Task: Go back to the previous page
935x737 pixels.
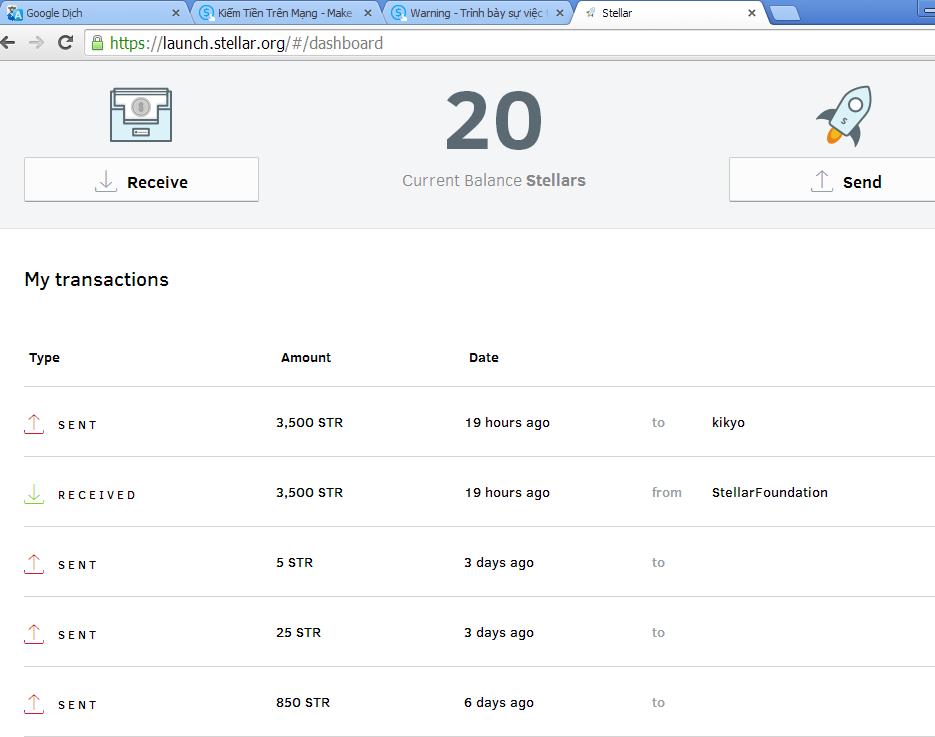Action: point(8,42)
